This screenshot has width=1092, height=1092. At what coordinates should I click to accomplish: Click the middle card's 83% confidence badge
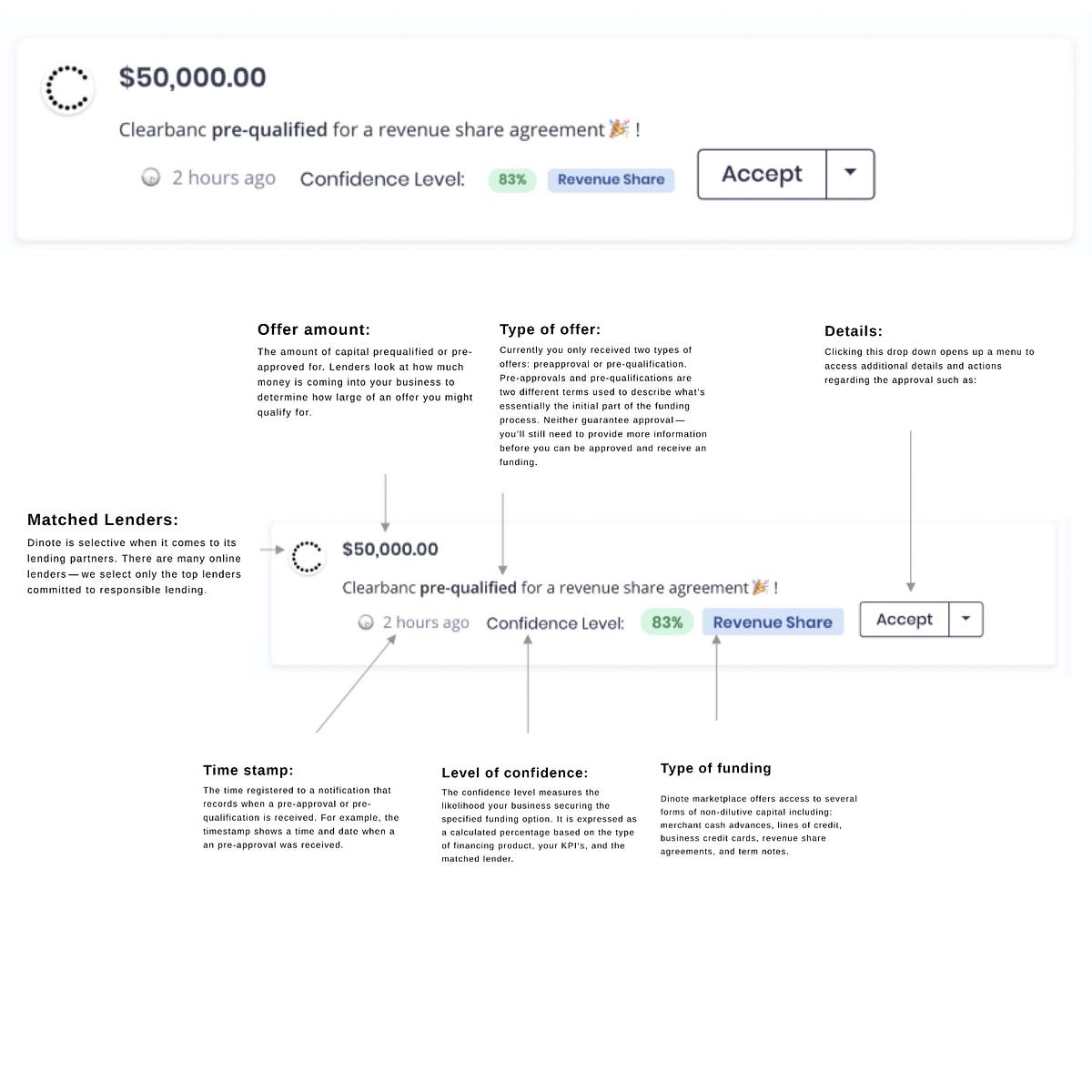tap(667, 622)
